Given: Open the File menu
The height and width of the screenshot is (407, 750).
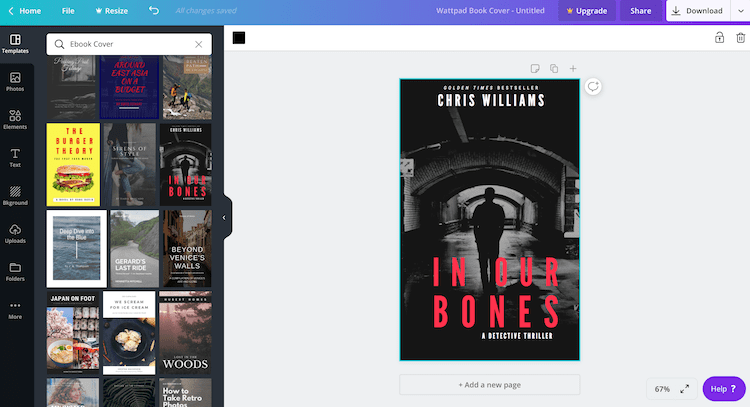Looking at the screenshot, I should point(68,11).
